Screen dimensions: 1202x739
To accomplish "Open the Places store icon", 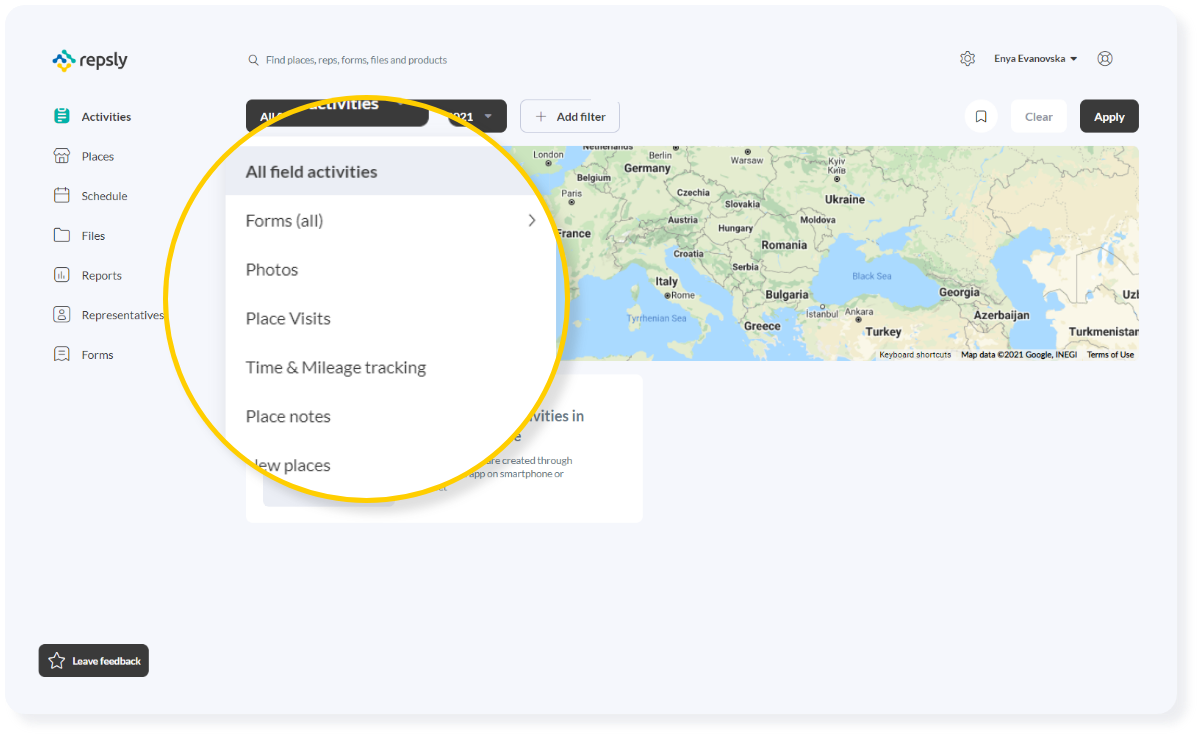I will point(62,156).
